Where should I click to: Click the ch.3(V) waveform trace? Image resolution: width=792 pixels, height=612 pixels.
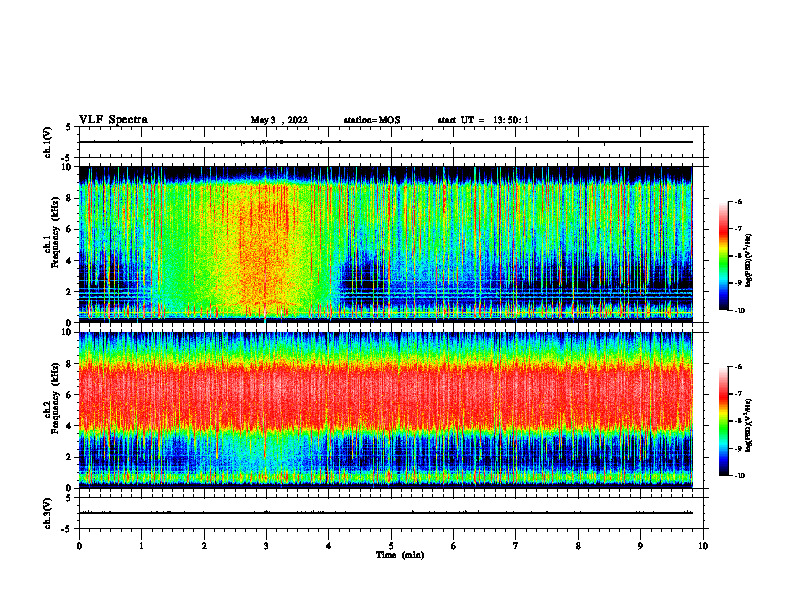pyautogui.click(x=386, y=513)
